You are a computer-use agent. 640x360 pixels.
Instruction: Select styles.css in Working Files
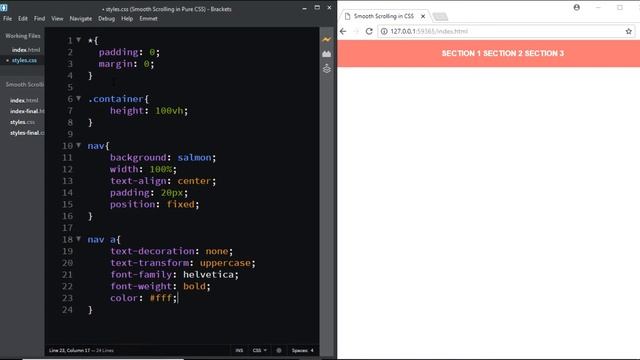[x=24, y=60]
